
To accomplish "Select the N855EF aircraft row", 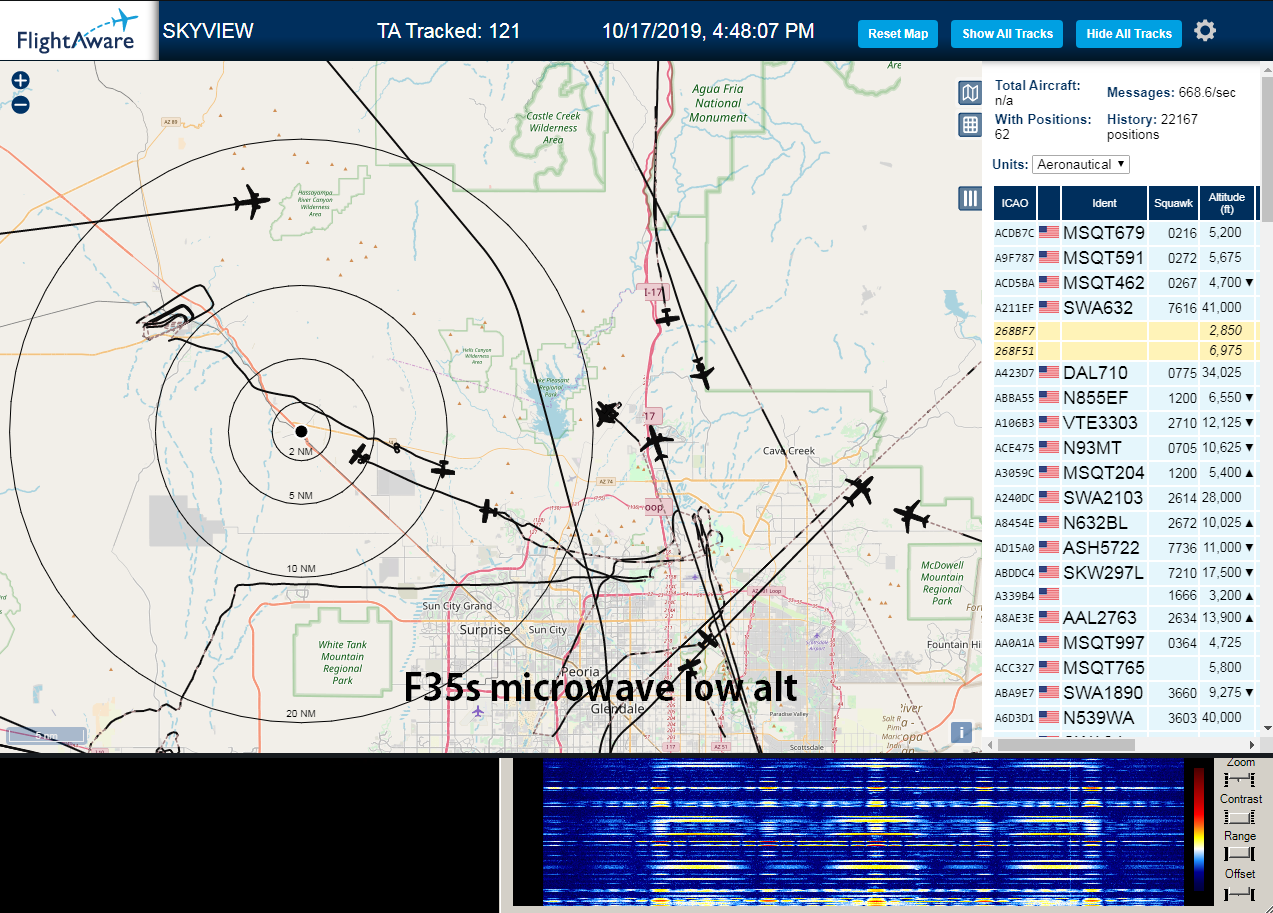I will 1126,397.
